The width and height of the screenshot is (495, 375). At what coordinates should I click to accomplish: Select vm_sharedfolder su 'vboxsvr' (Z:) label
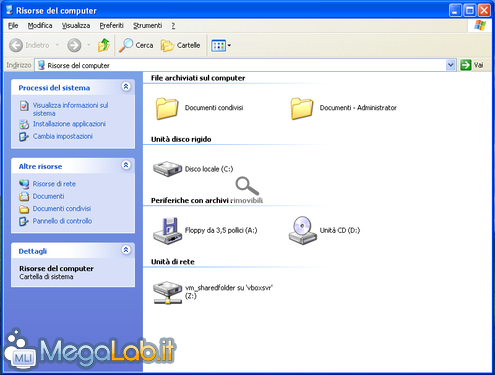coord(229,292)
